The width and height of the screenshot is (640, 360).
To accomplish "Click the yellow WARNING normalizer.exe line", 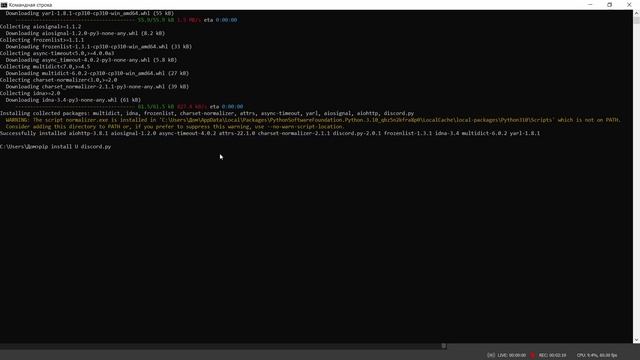I will click(x=313, y=120).
